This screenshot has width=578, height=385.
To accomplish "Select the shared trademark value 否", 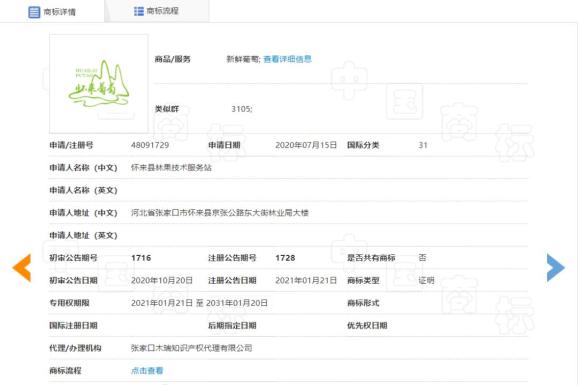I will [422, 258].
